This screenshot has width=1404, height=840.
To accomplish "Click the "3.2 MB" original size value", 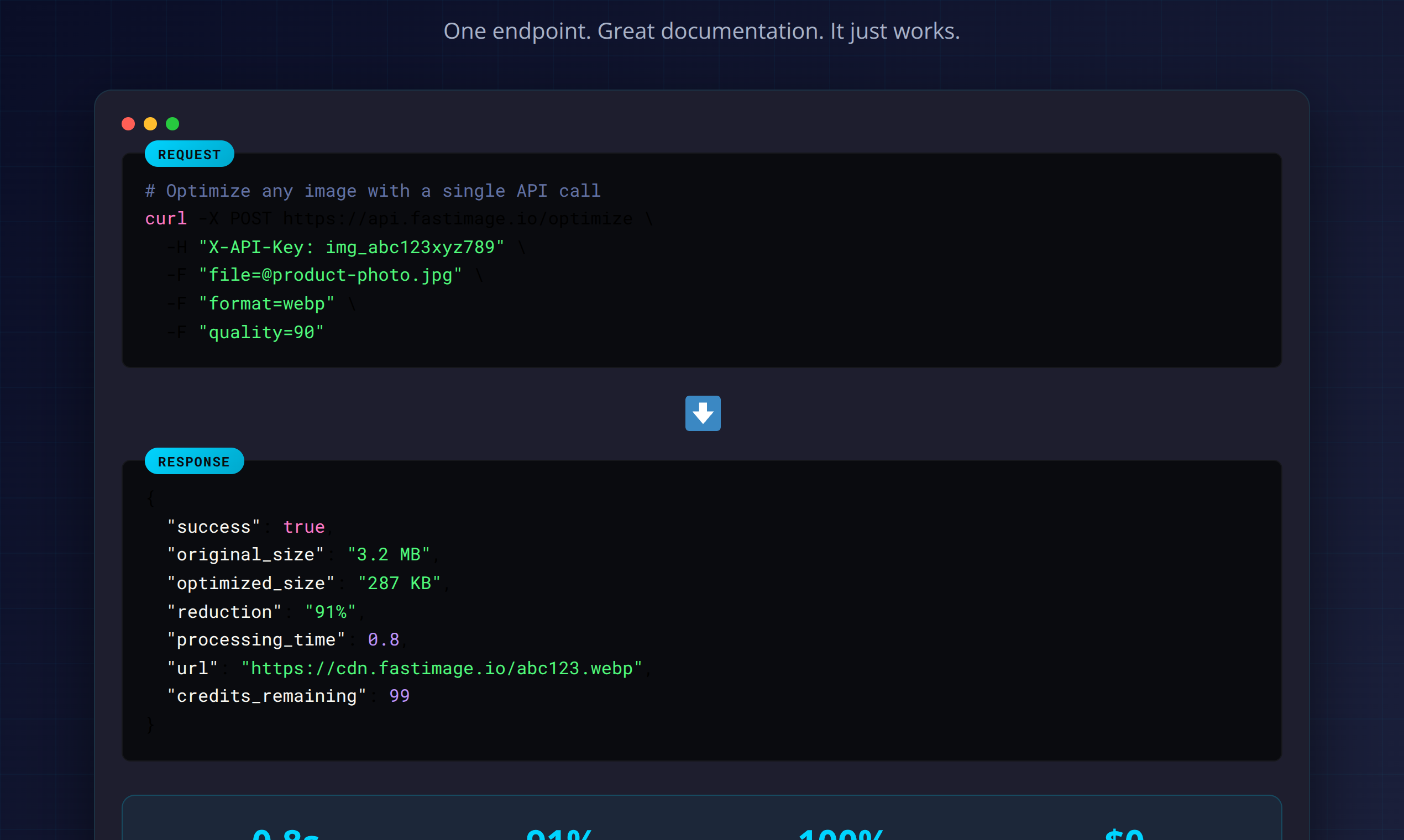I will tap(389, 555).
